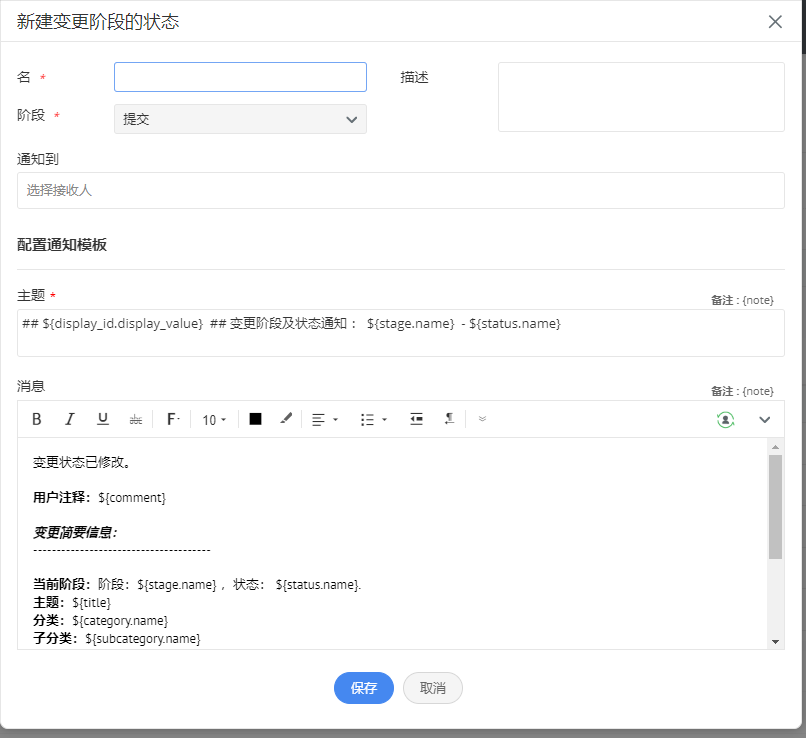Click the 保存 button

tap(364, 688)
